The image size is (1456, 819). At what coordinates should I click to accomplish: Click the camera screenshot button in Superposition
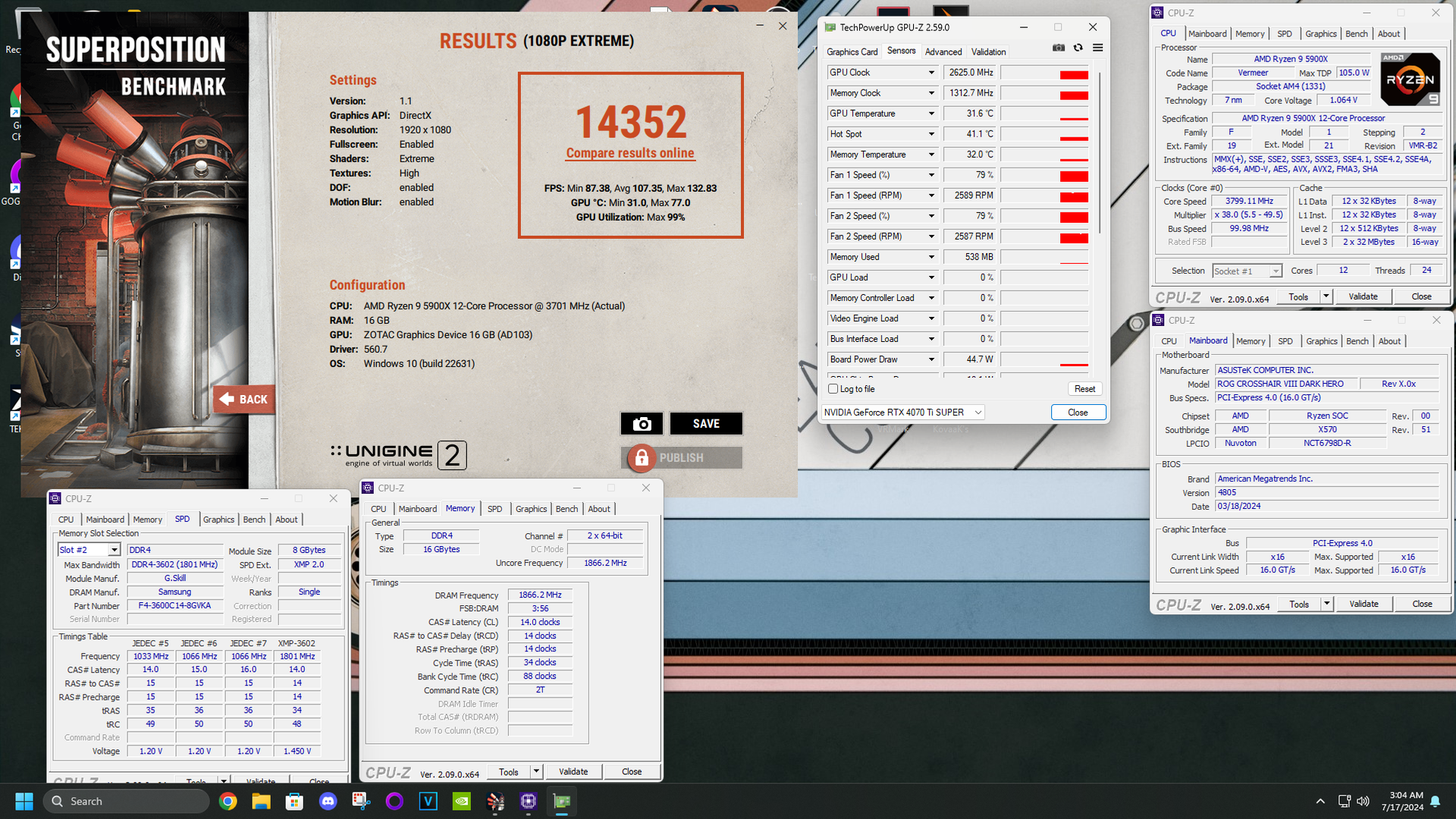coord(642,424)
